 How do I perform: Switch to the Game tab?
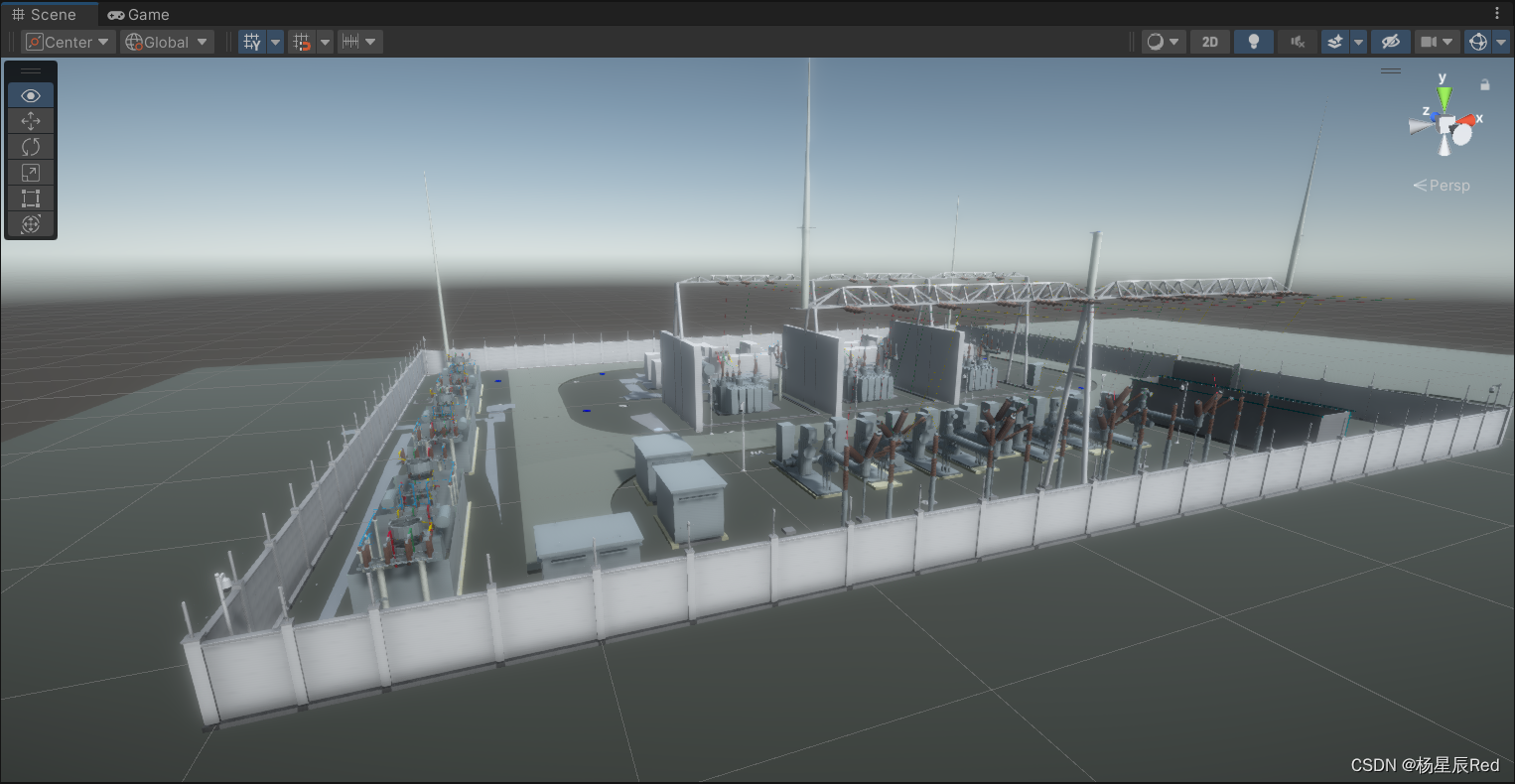coord(138,14)
